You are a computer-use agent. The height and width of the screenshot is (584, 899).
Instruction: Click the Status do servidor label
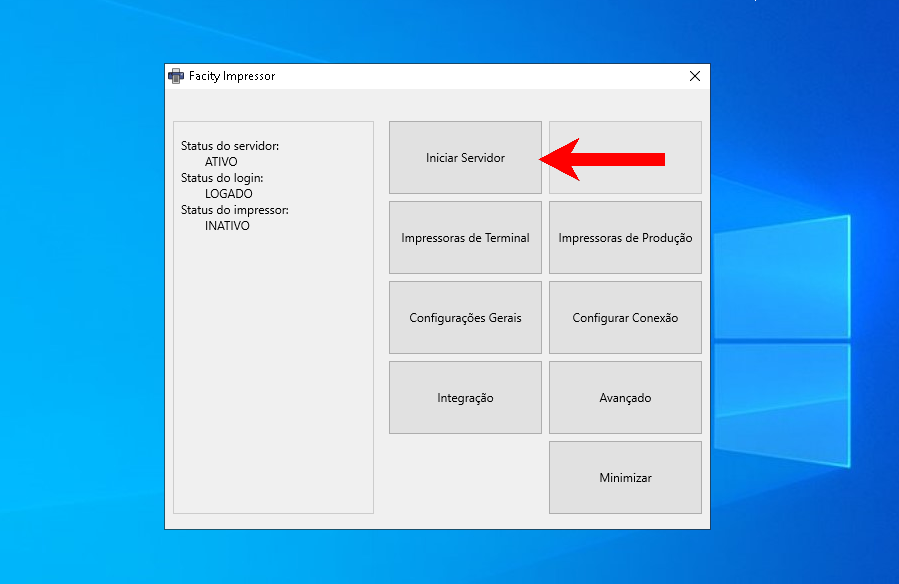[x=230, y=146]
